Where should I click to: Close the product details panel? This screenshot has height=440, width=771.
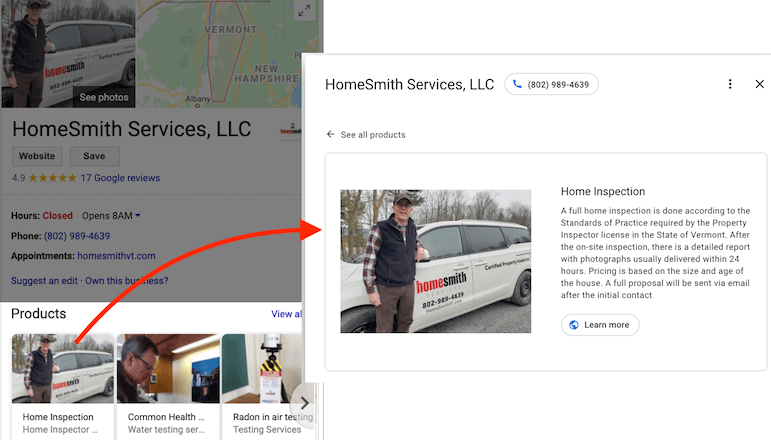click(x=759, y=84)
